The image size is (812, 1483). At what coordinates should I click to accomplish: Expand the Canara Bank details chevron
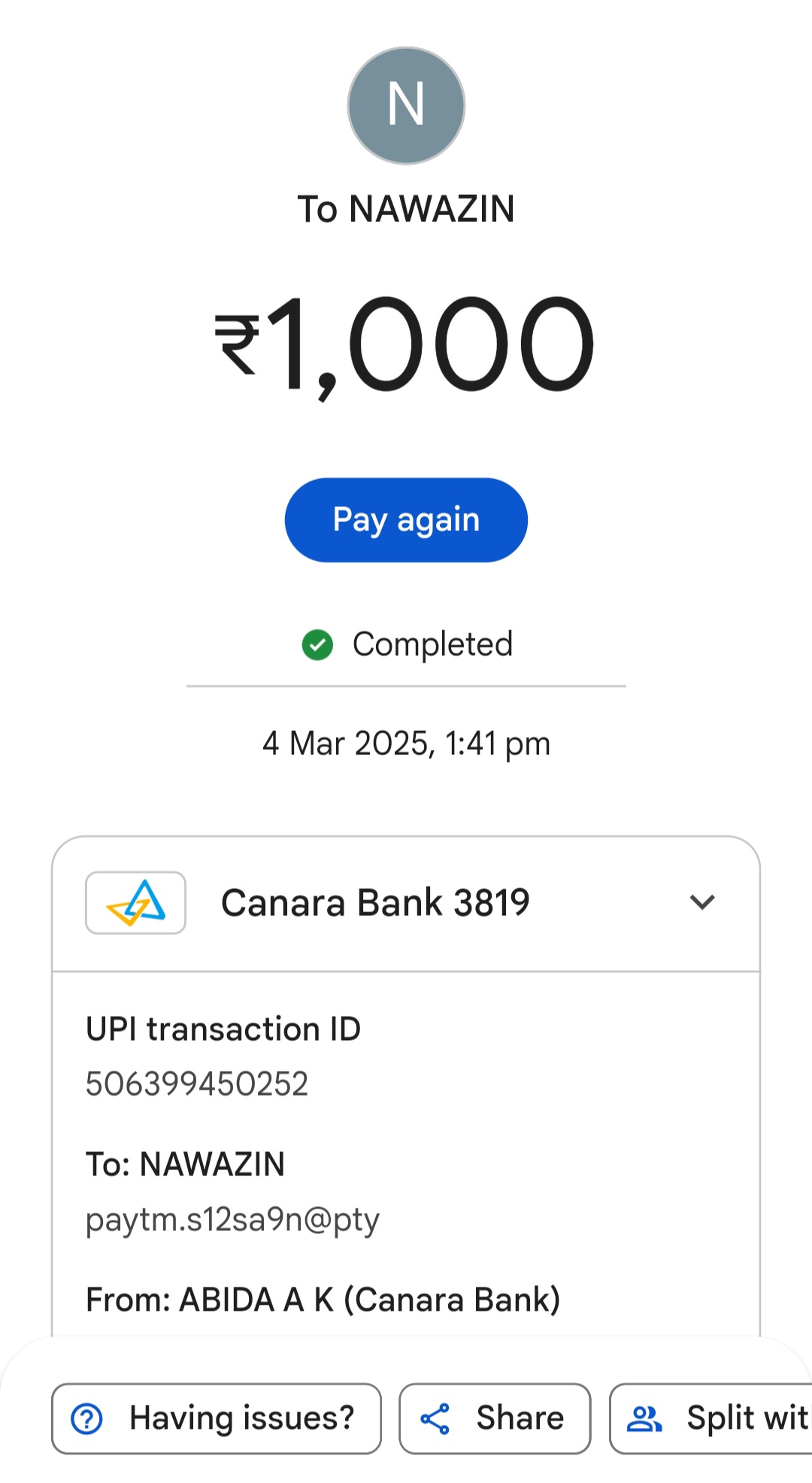702,902
